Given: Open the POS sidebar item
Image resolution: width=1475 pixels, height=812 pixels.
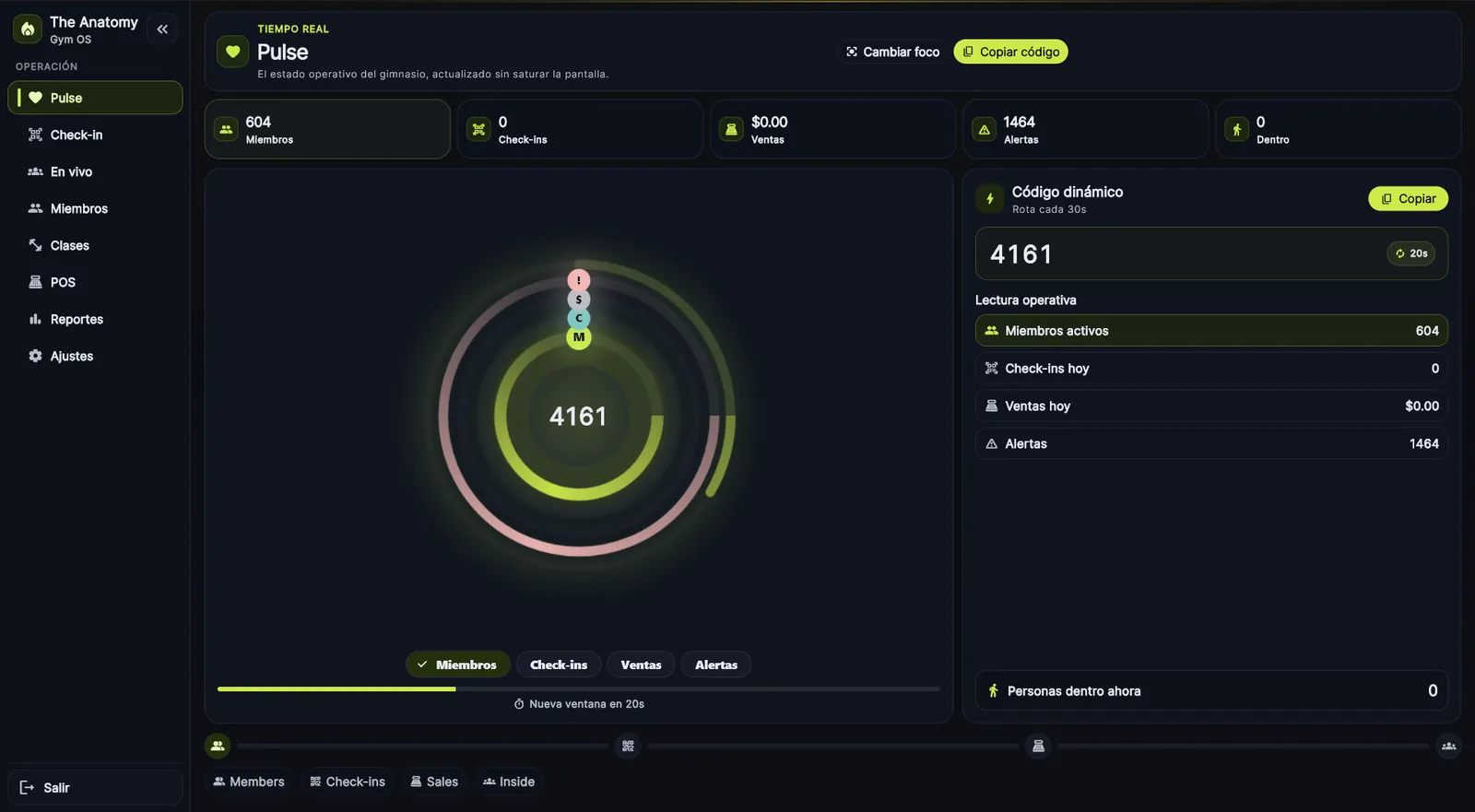Looking at the screenshot, I should coord(95,282).
